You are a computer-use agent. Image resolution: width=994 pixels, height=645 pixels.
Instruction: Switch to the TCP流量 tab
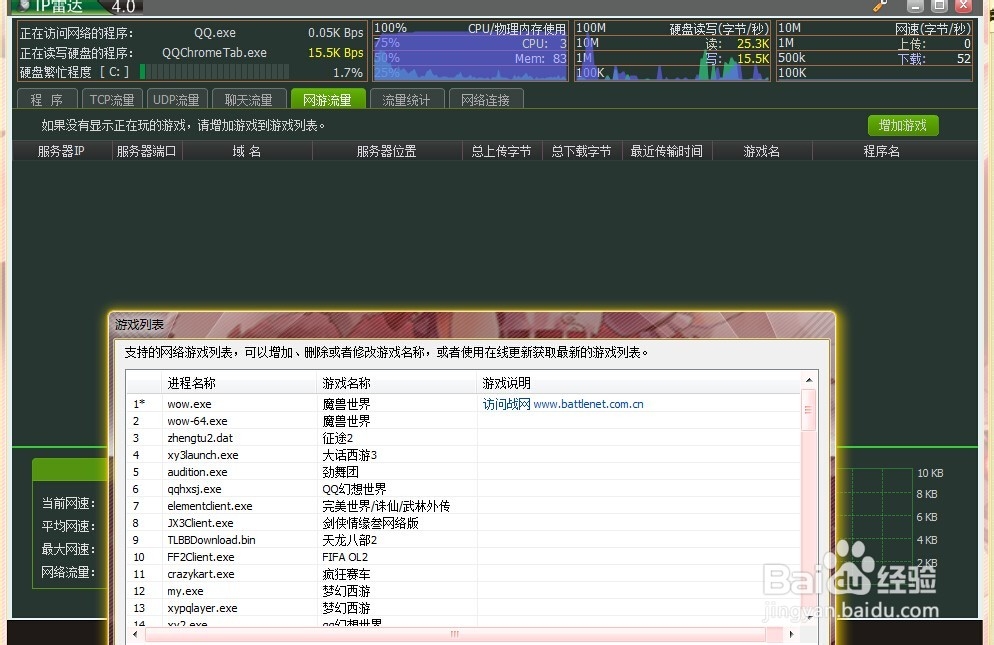coord(112,100)
